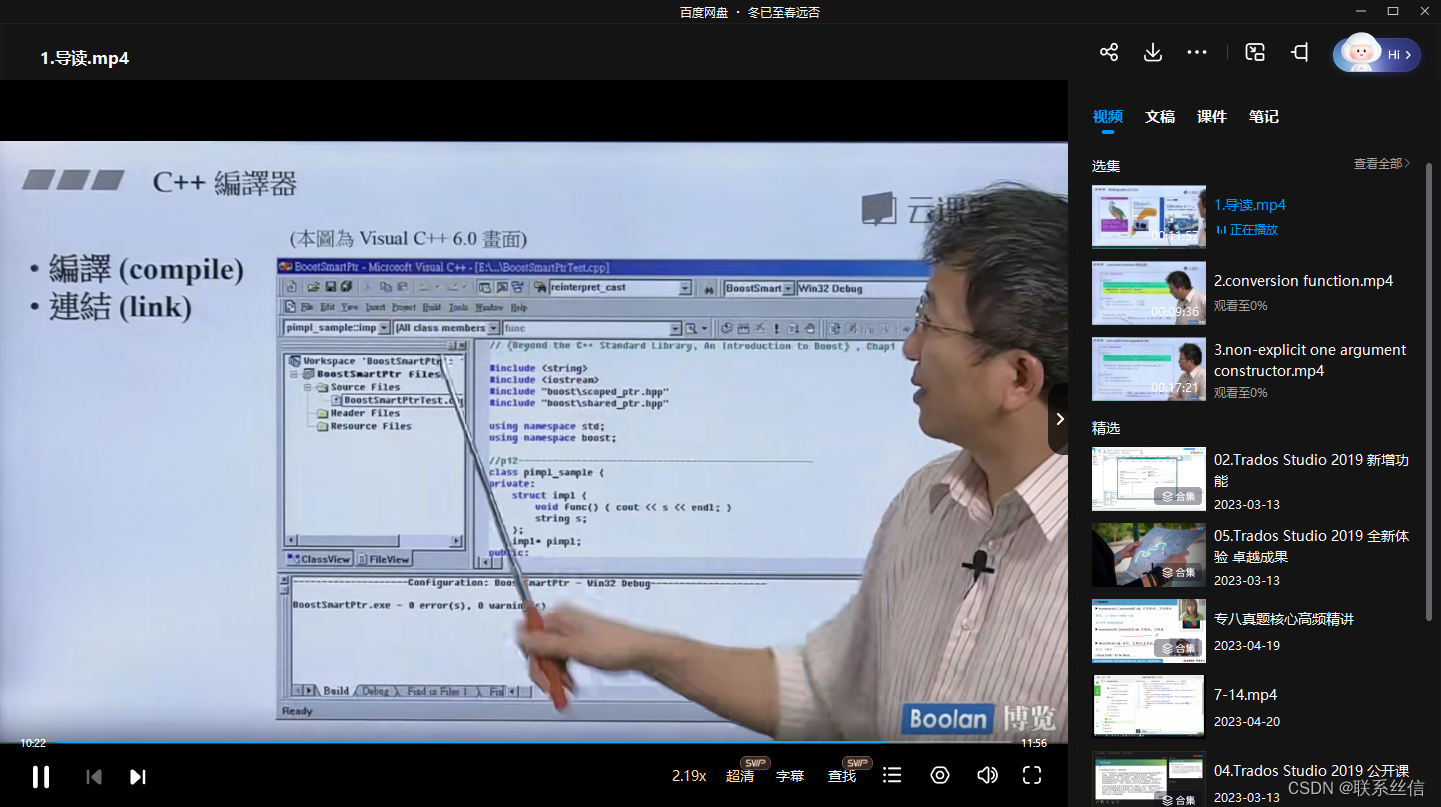Screen dimensions: 1441x807
Task: Open the Hi assistant avatar button
Action: tap(1377, 54)
